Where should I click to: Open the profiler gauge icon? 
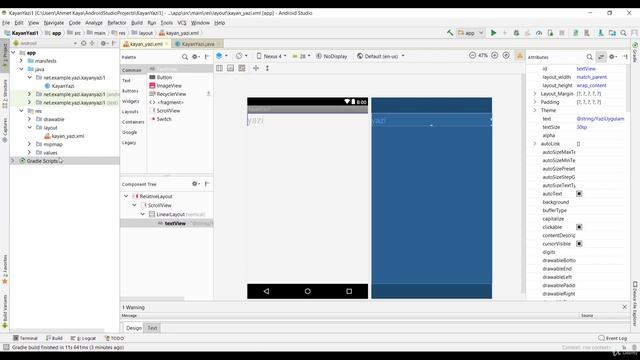pos(539,33)
